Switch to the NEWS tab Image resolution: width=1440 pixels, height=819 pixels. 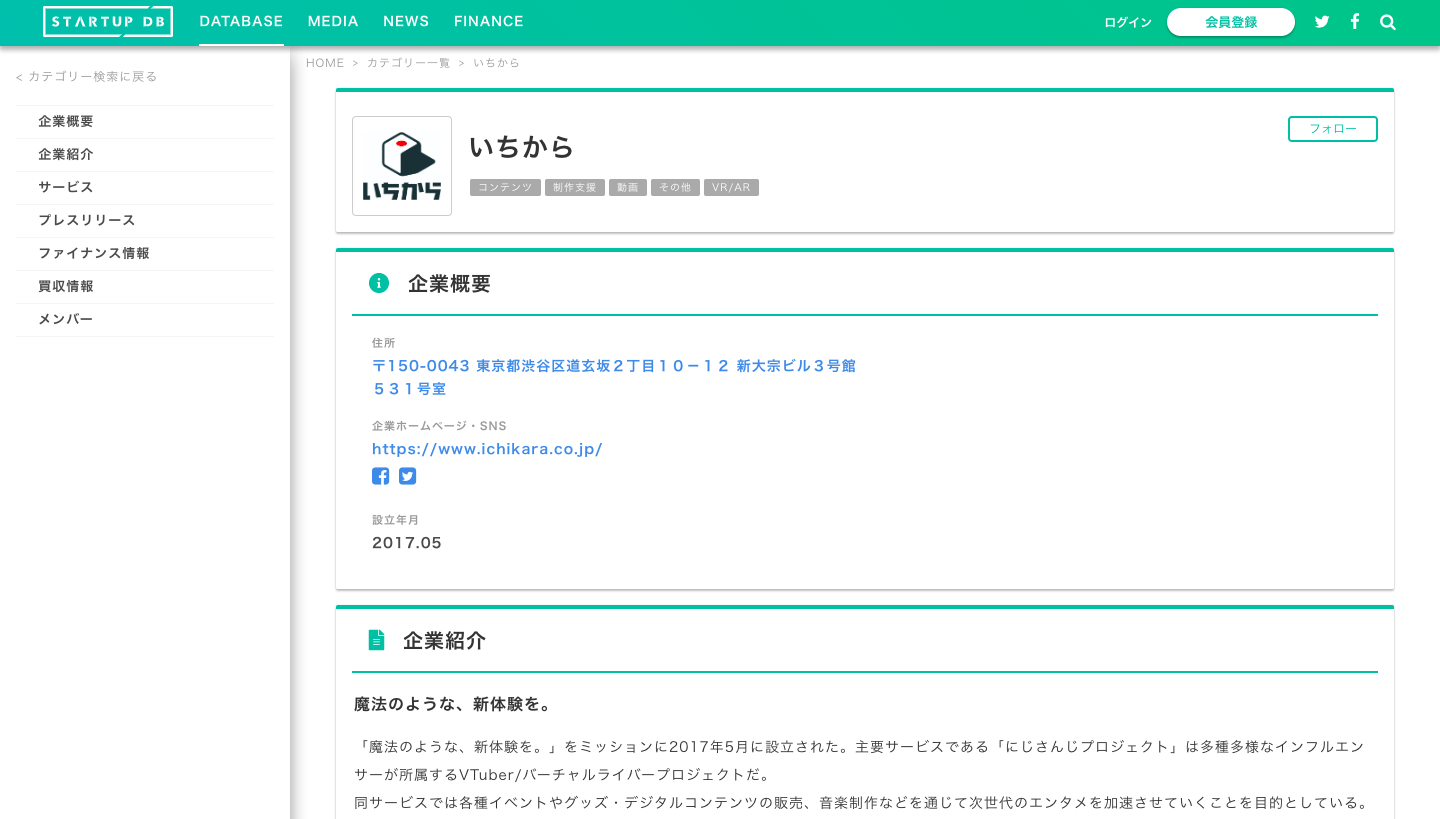pos(406,21)
